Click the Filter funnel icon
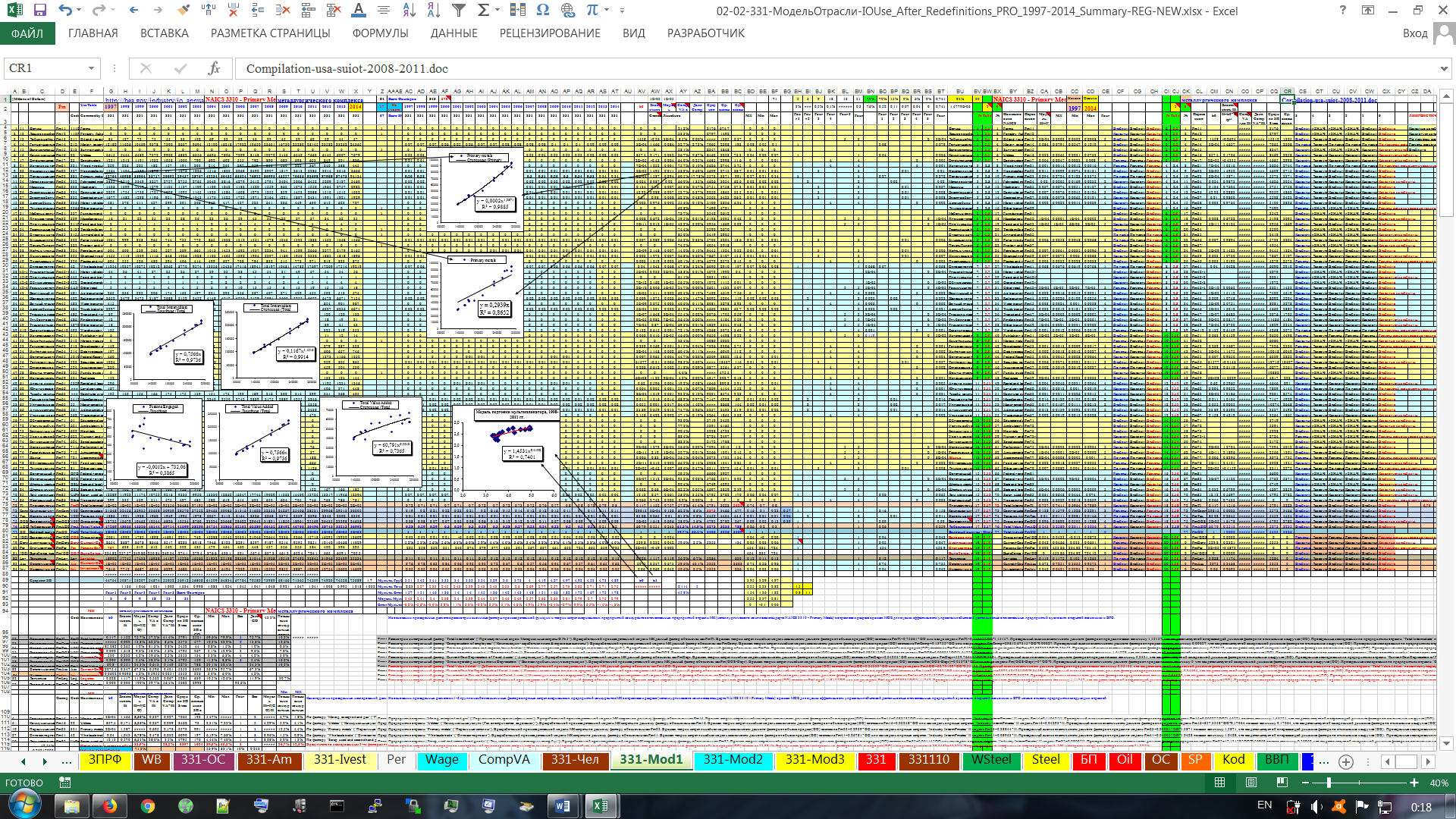The height and width of the screenshot is (819, 1456). (x=459, y=11)
